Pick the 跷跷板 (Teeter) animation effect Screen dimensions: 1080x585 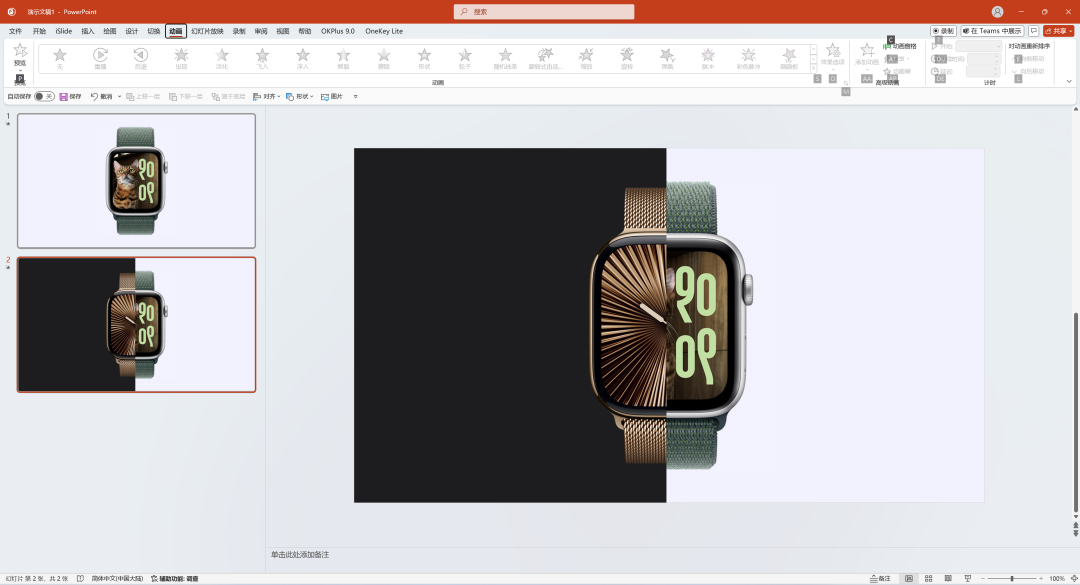click(789, 58)
